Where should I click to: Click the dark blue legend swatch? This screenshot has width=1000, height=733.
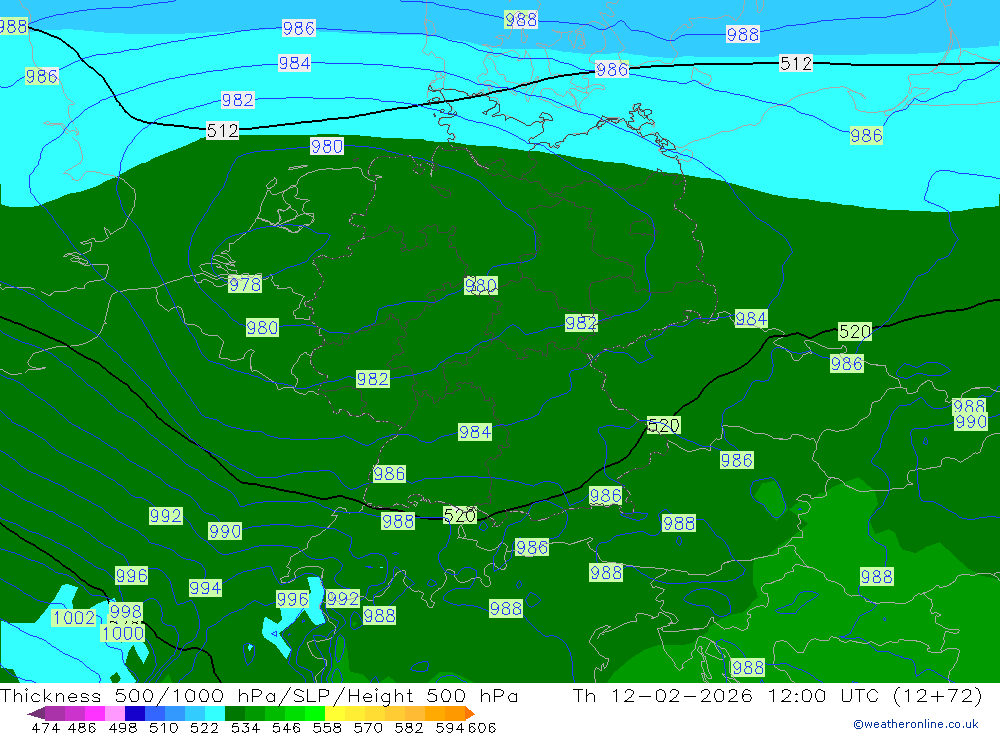(135, 713)
